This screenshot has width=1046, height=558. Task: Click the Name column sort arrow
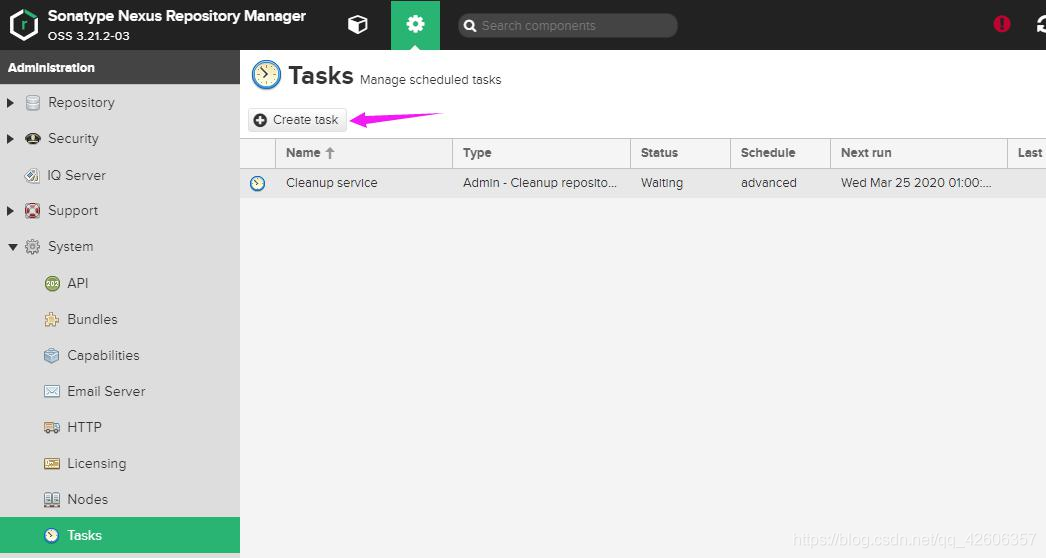tap(330, 153)
